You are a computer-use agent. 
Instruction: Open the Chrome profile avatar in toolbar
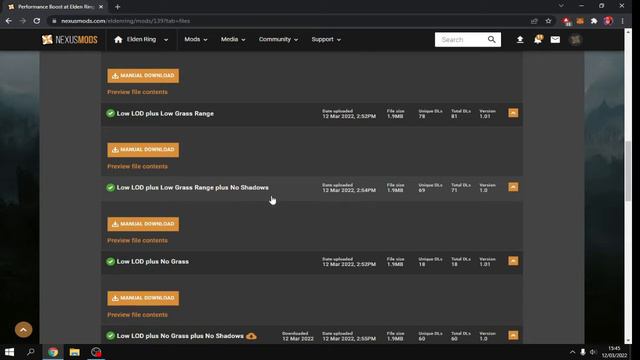[x=608, y=21]
